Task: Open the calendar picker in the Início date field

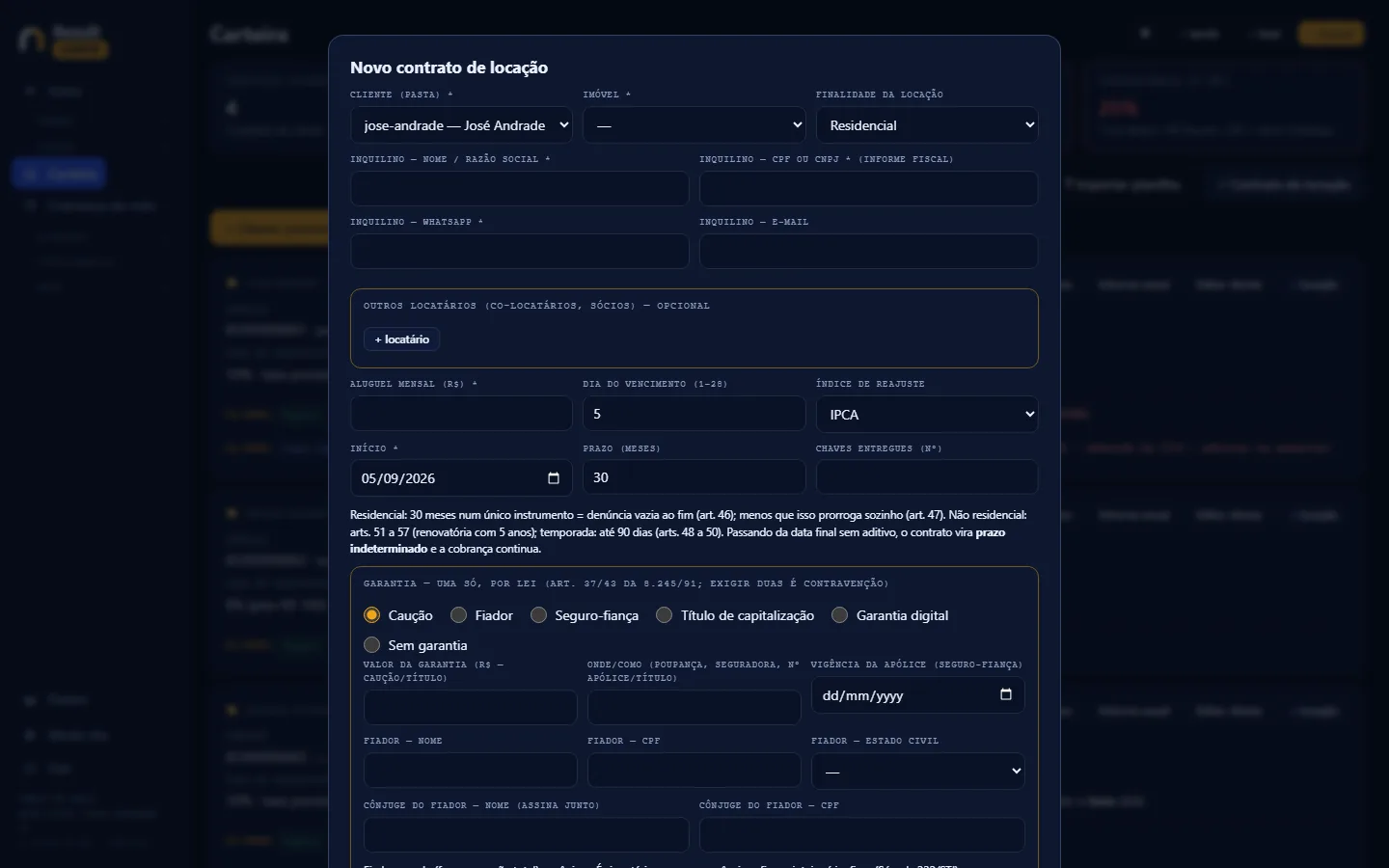Action: 554,478
